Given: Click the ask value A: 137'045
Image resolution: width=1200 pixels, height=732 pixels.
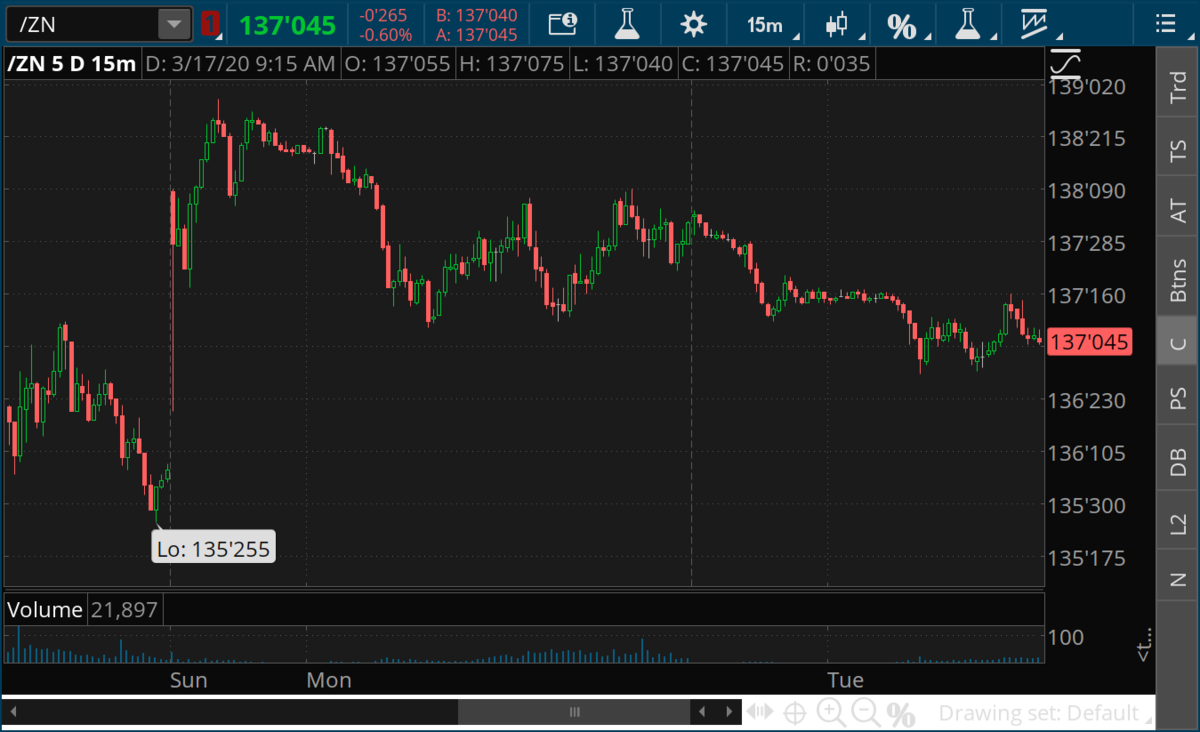Looking at the screenshot, I should coord(477,34).
